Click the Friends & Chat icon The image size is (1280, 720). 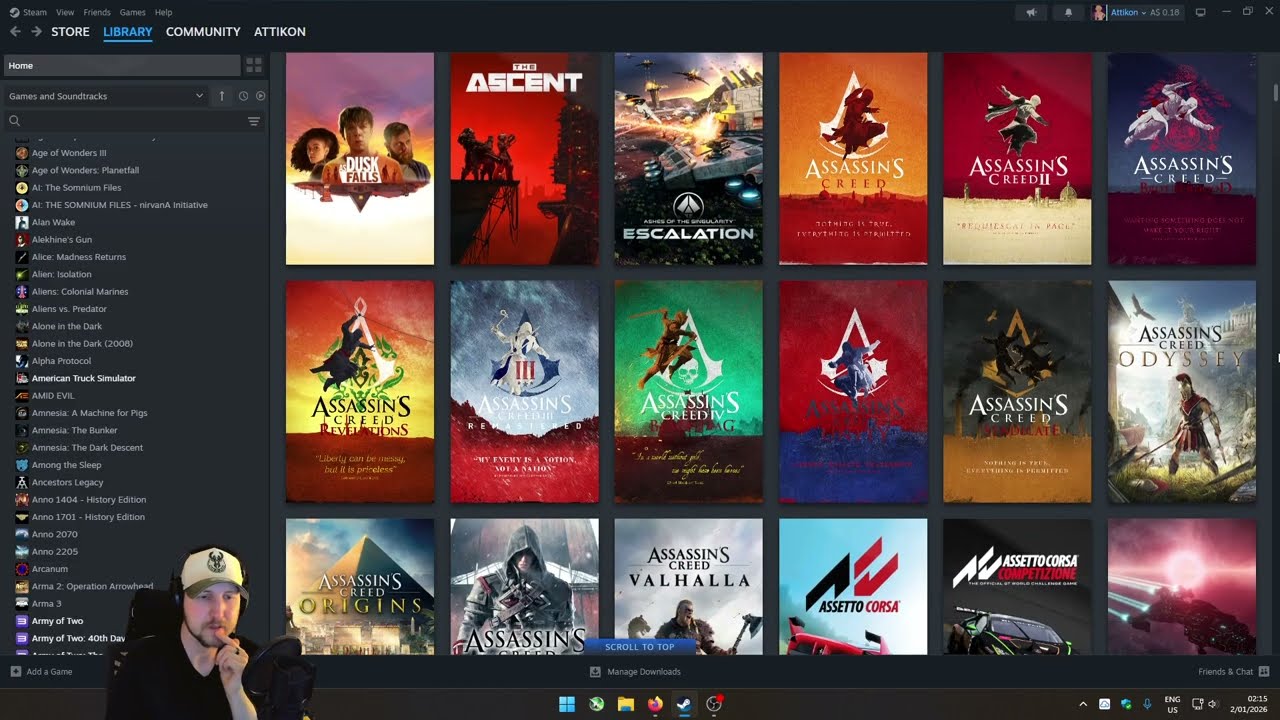coord(1264,672)
